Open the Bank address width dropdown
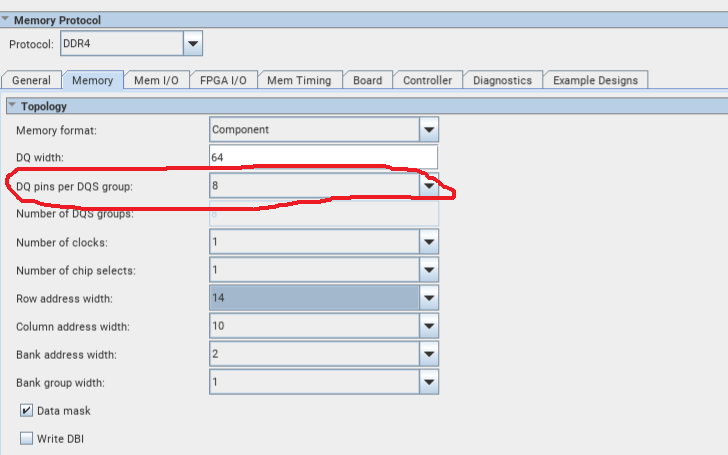 click(429, 354)
